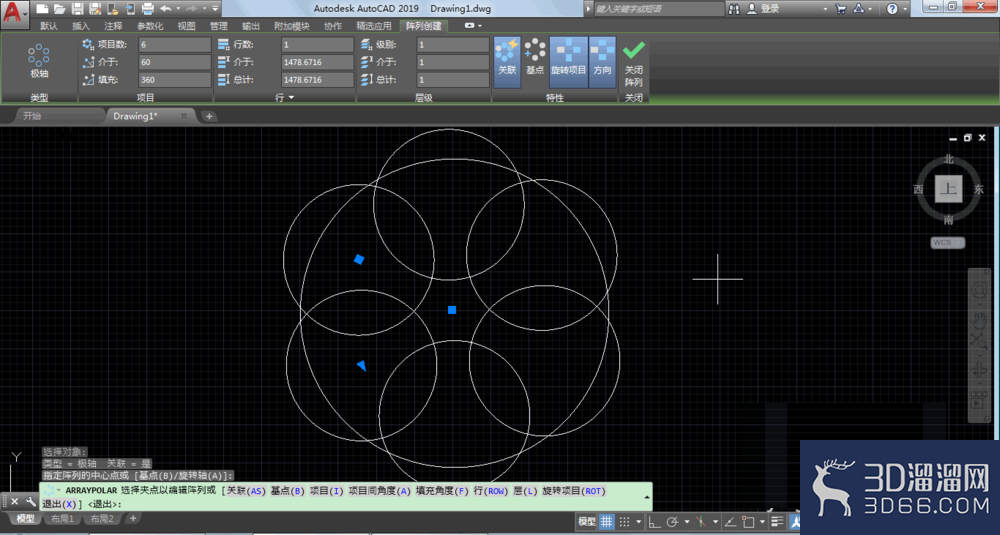Expand Customize Quick Access Toolbar dropdown
The width and height of the screenshot is (1000, 535).
(215, 9)
